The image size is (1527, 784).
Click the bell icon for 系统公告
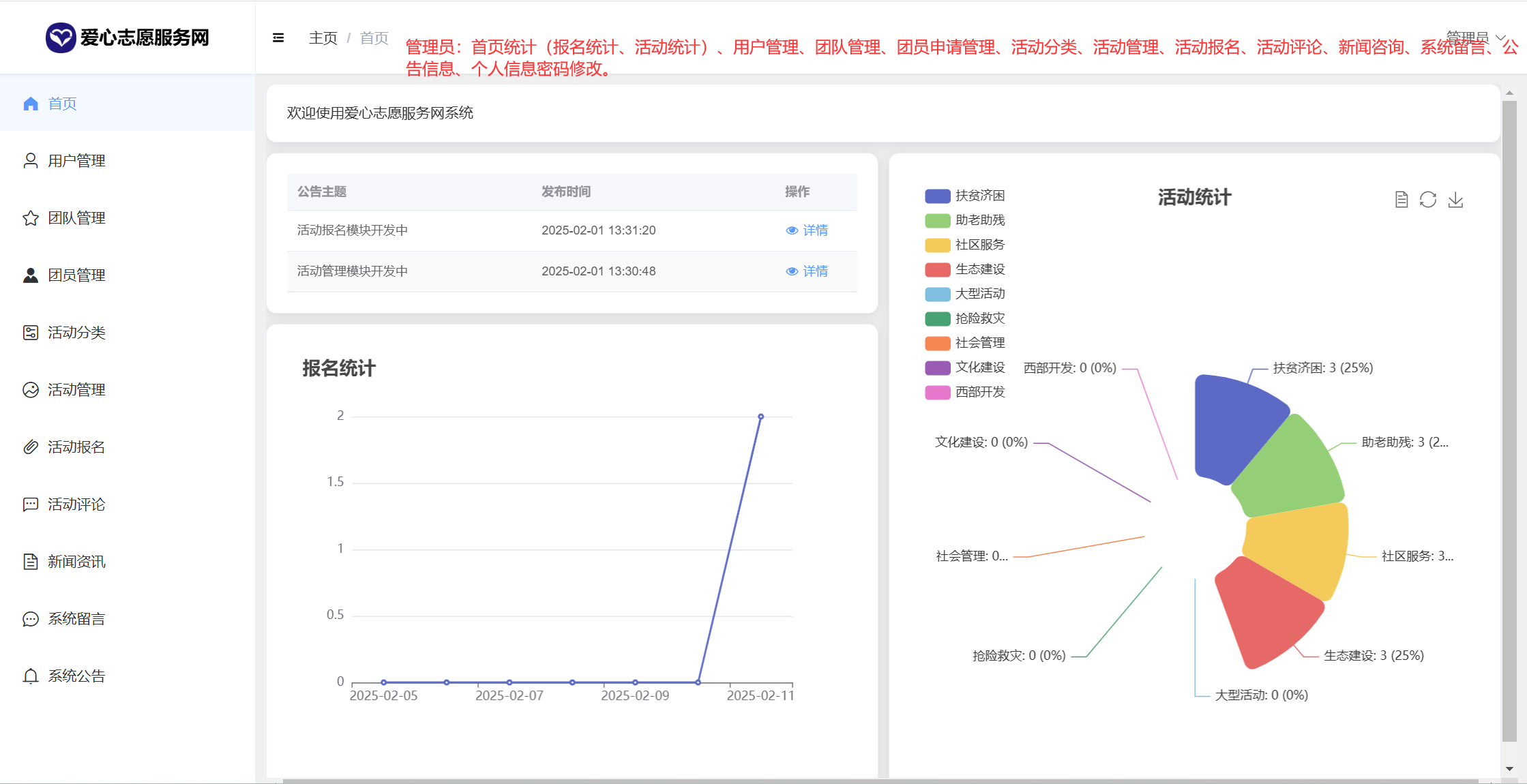pyautogui.click(x=31, y=676)
